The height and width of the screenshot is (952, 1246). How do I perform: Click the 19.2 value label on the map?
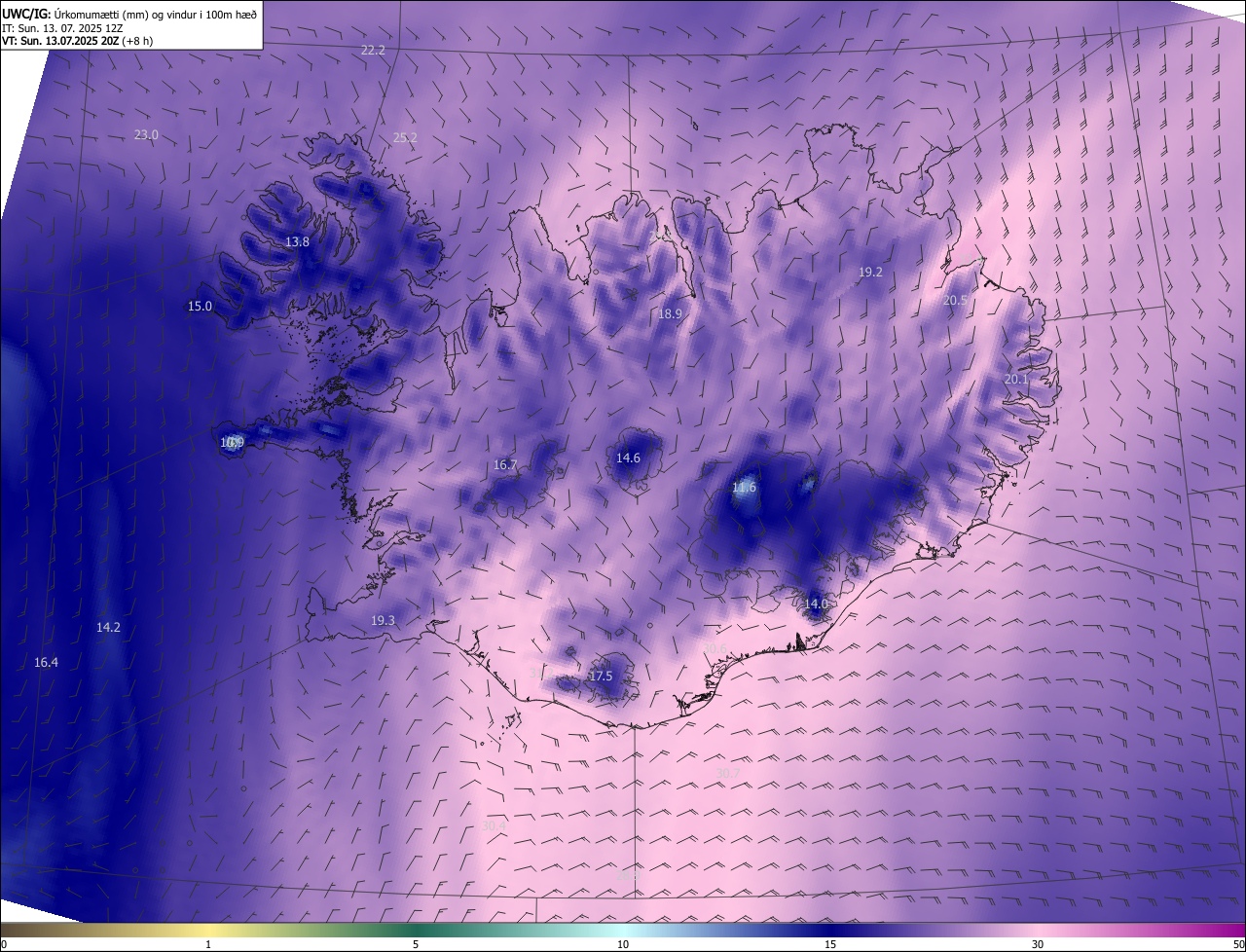[x=870, y=273]
